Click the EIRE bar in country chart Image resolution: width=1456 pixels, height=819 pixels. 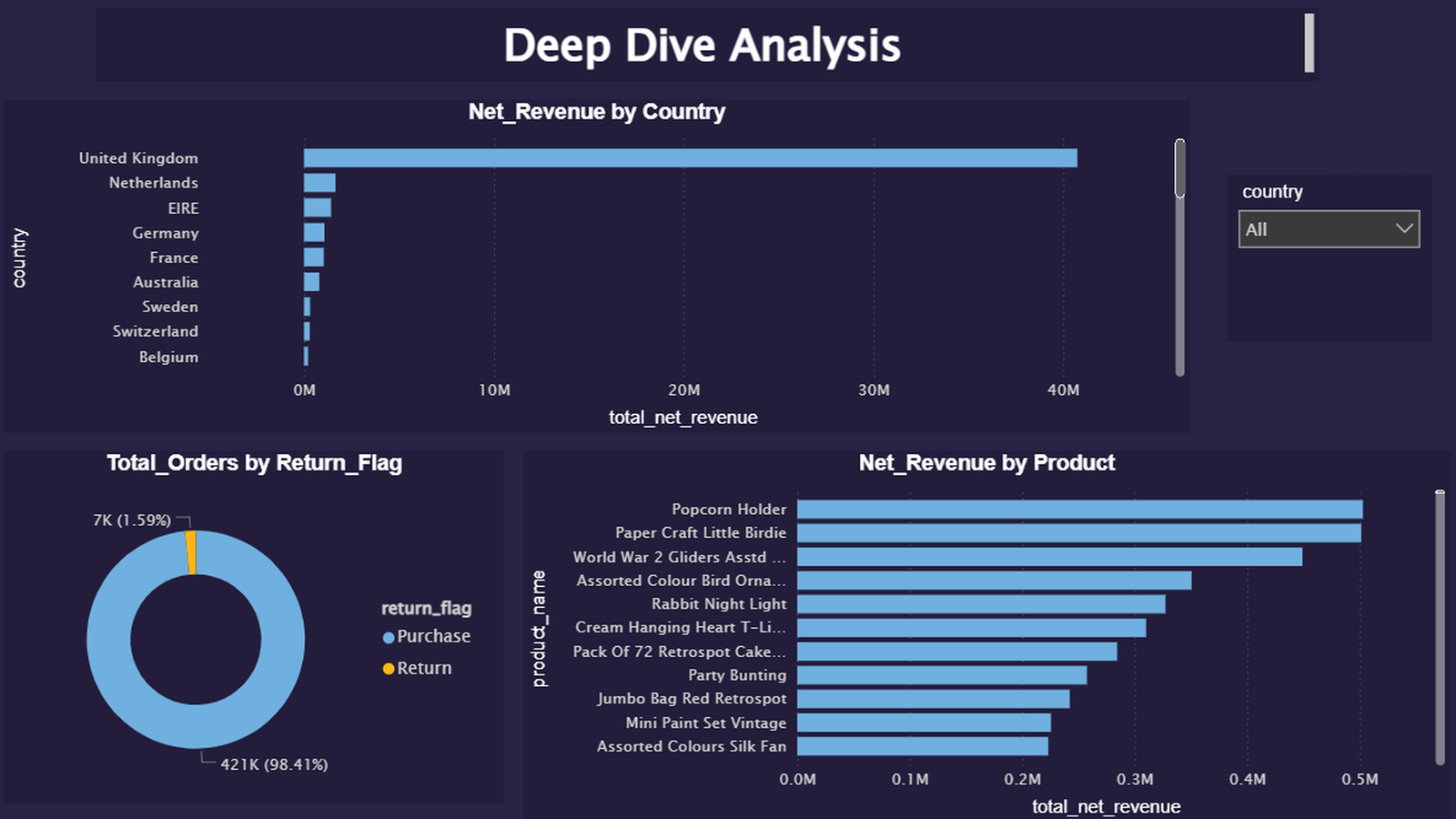point(318,207)
